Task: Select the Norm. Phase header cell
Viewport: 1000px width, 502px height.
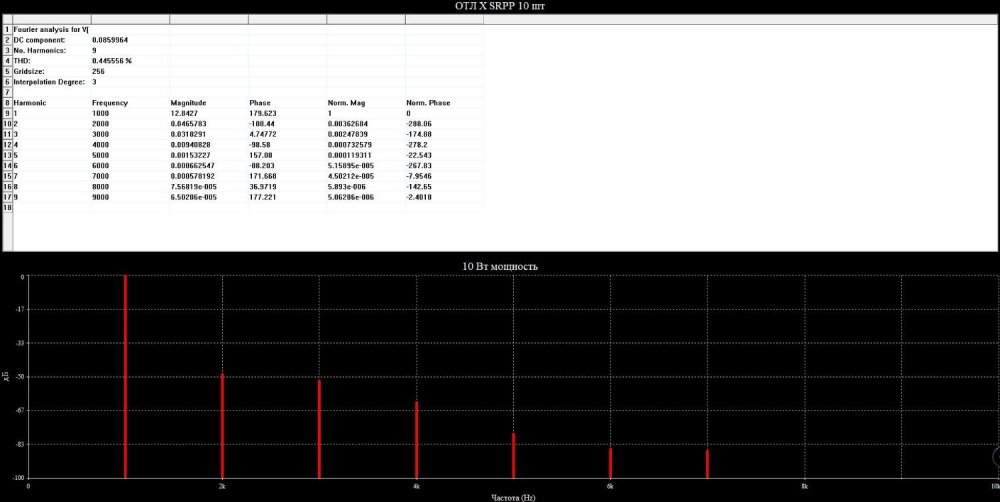Action: pos(428,103)
